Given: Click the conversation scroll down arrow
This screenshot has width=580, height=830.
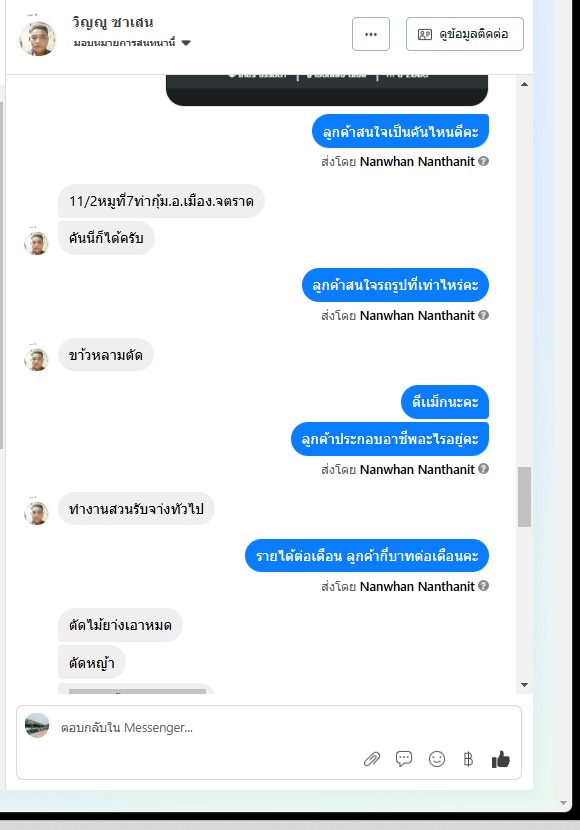Looking at the screenshot, I should coord(524,684).
